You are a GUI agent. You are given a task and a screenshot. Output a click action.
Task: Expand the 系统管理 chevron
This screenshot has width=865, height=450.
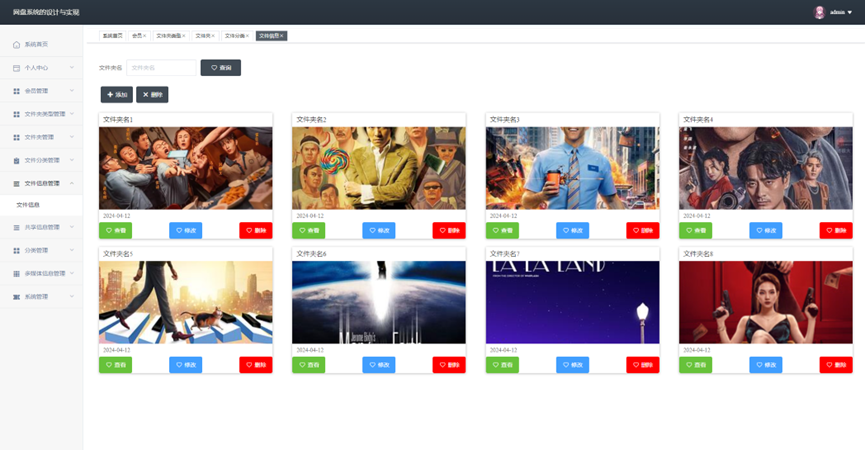[72, 296]
